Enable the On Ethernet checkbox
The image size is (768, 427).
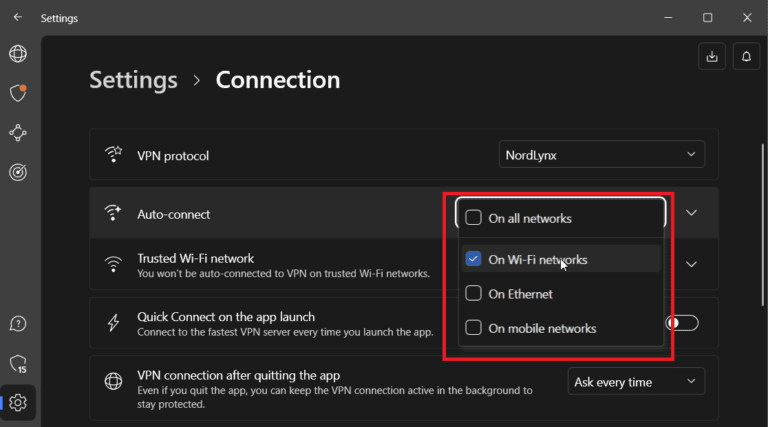coord(474,294)
